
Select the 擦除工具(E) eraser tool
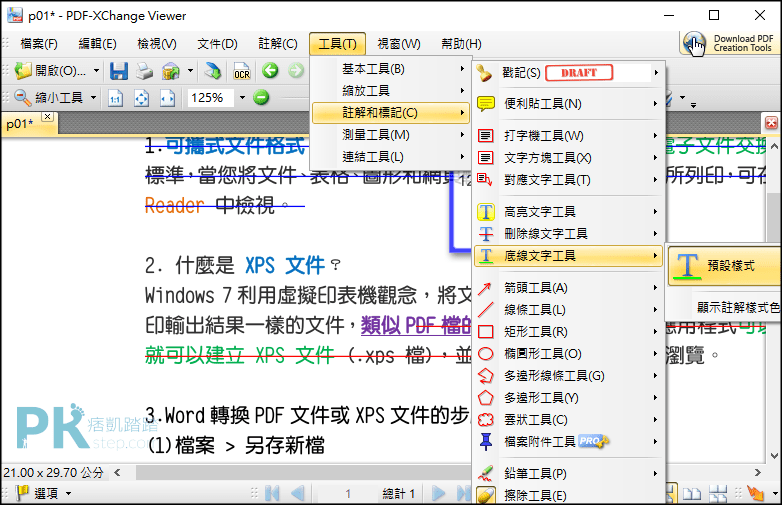tap(569, 496)
